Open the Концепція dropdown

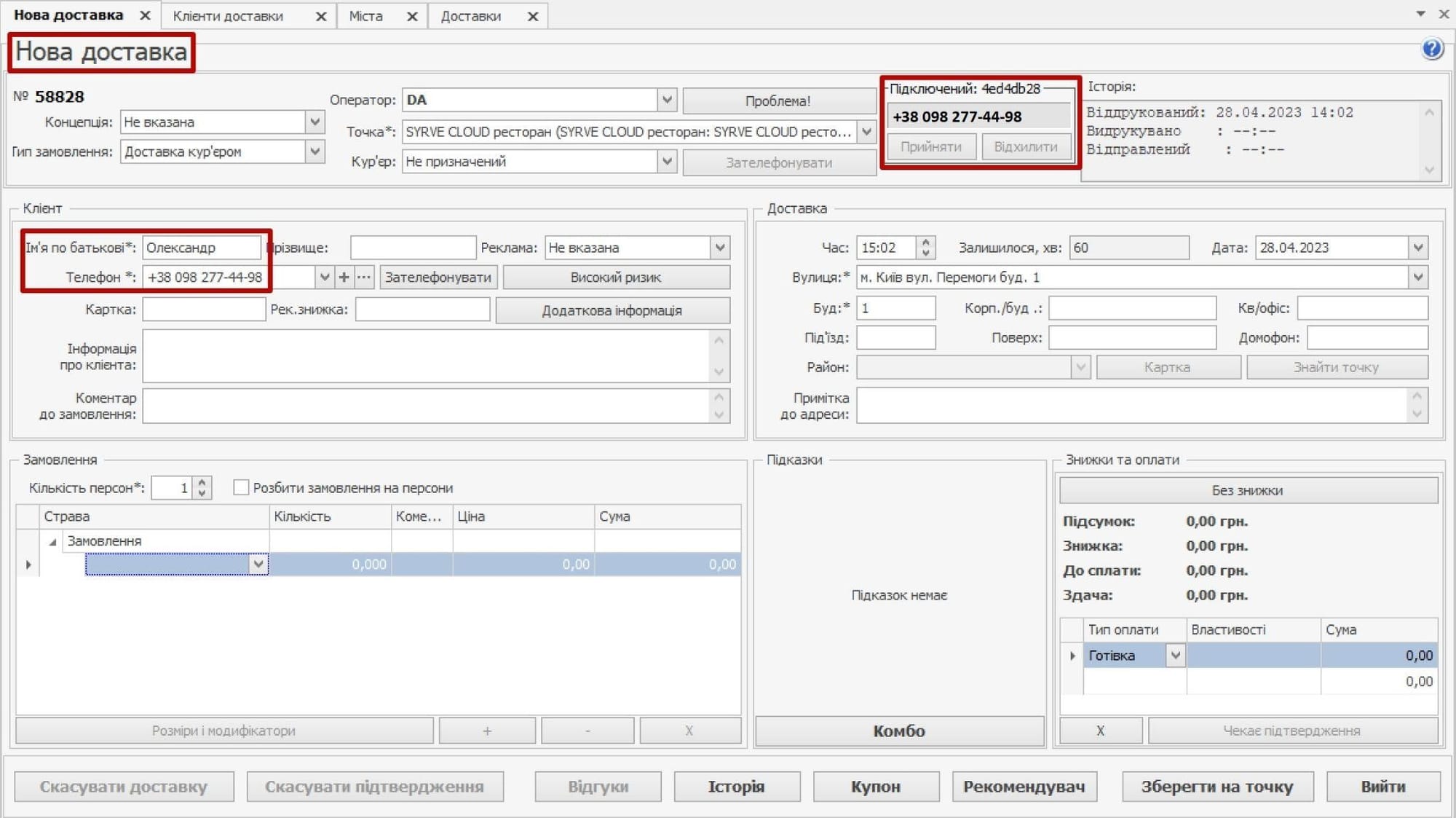314,122
